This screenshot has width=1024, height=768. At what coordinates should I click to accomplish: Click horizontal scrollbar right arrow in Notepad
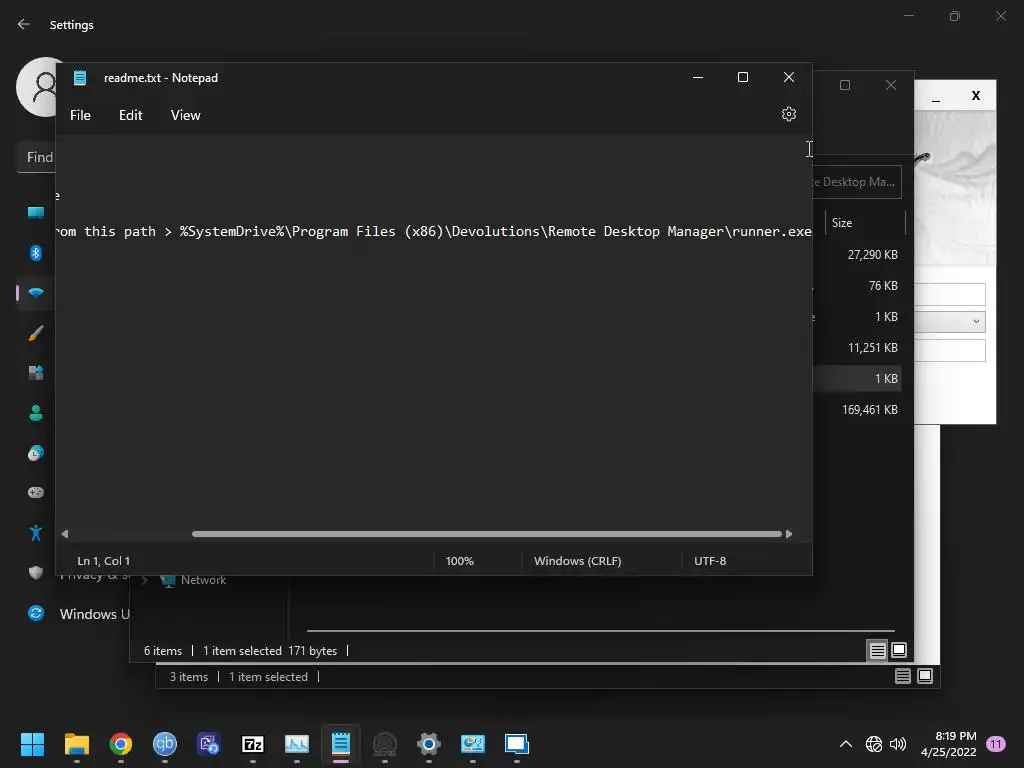pos(789,534)
